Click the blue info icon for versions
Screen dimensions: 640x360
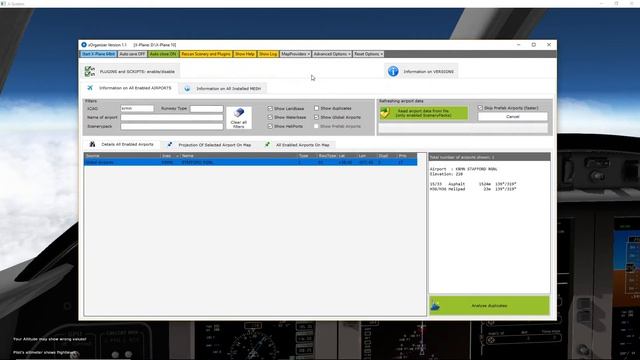point(393,71)
